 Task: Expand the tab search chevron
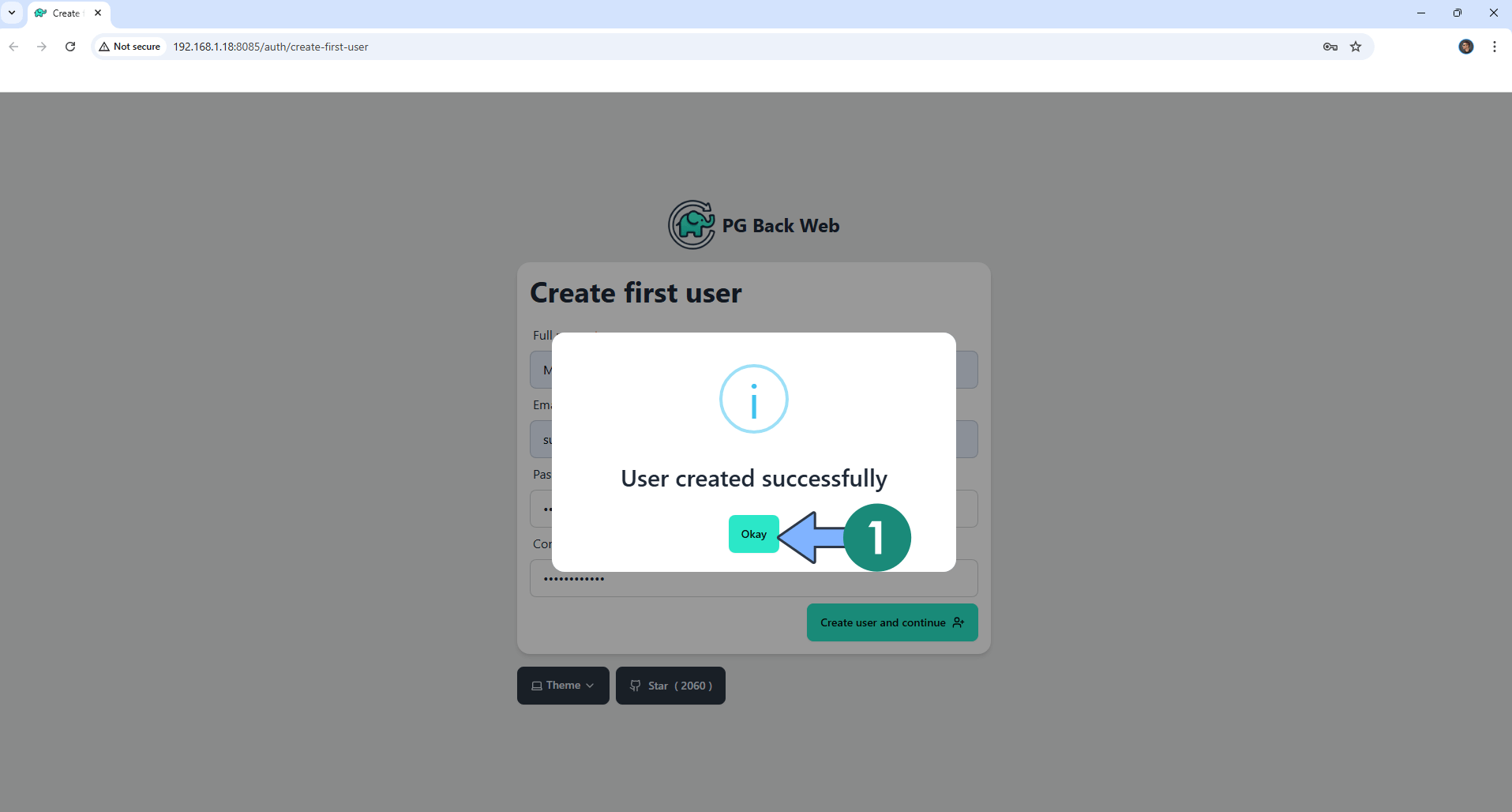click(12, 13)
